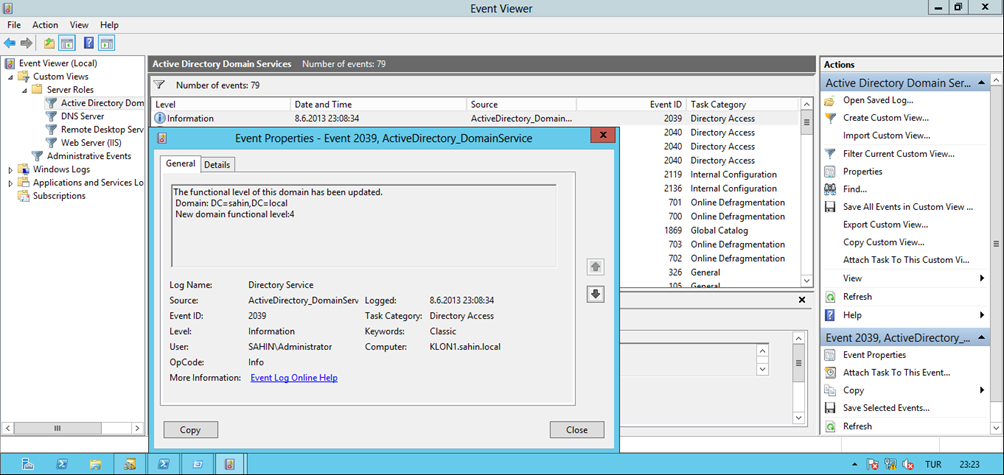
Task: Toggle the Show/Hide Action Pane toolbar icon
Action: click(x=106, y=44)
